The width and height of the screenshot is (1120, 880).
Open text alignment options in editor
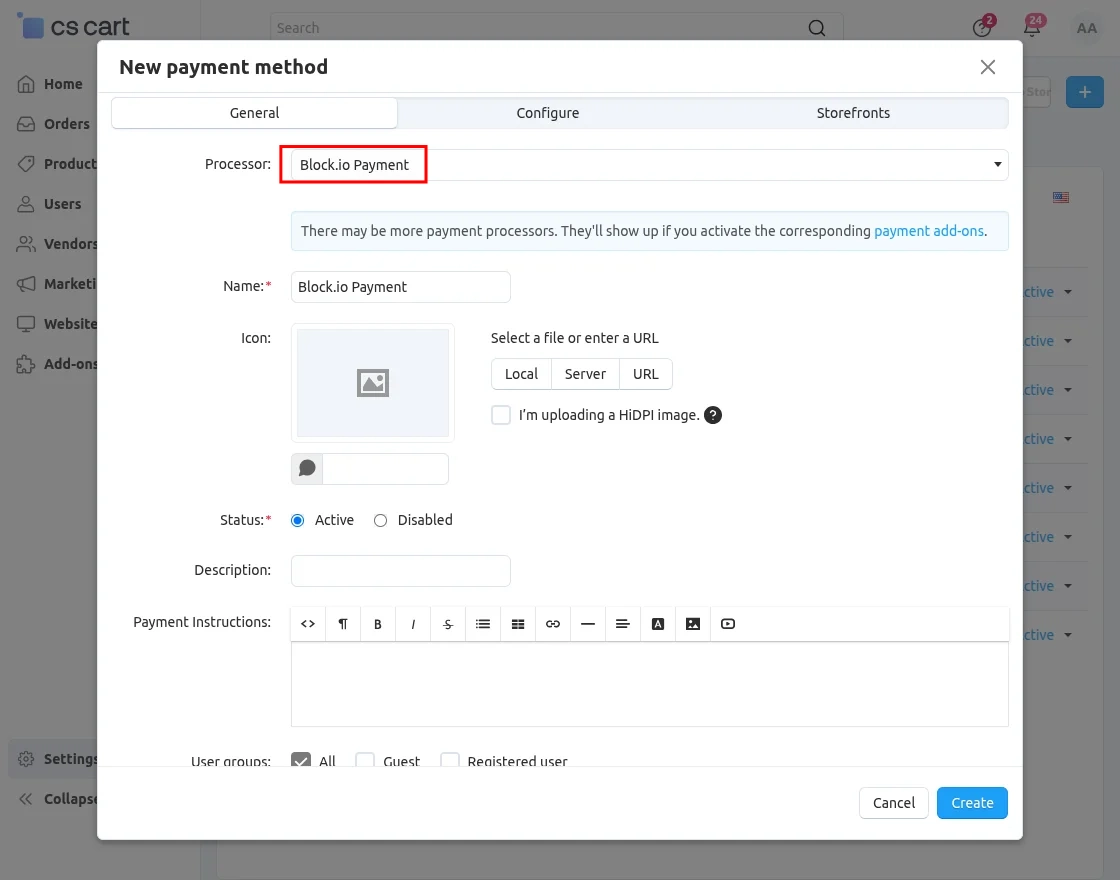click(623, 624)
